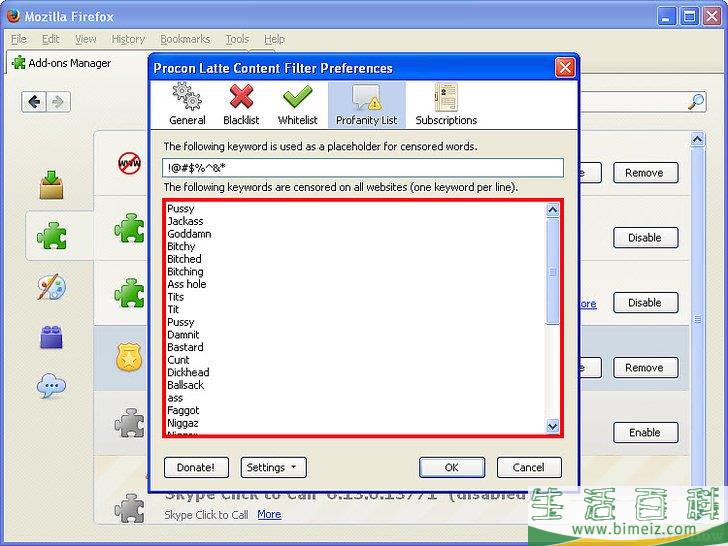Viewport: 728px width, 546px height.
Task: Select the 'Bitched' keyword line
Action: (x=184, y=259)
